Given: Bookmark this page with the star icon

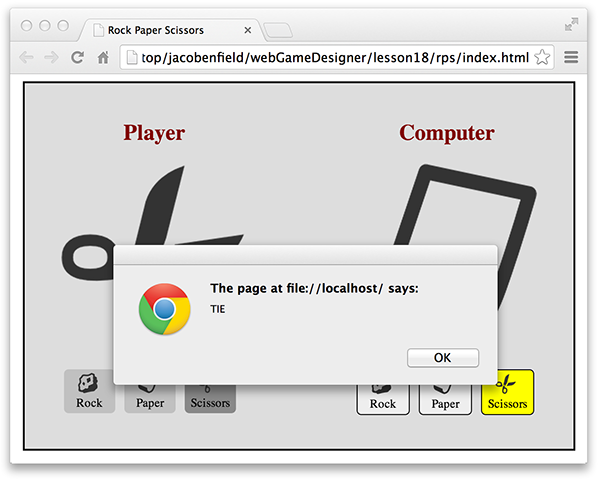Looking at the screenshot, I should tap(542, 57).
